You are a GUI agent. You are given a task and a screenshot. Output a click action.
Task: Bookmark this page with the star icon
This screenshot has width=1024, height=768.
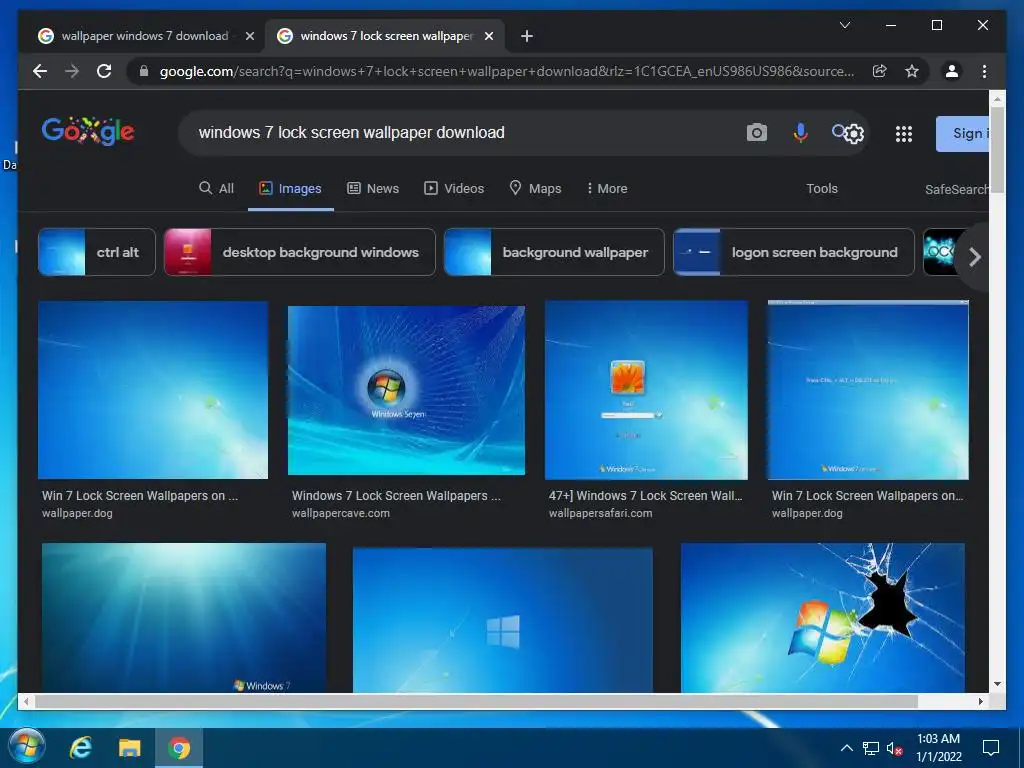click(x=912, y=71)
